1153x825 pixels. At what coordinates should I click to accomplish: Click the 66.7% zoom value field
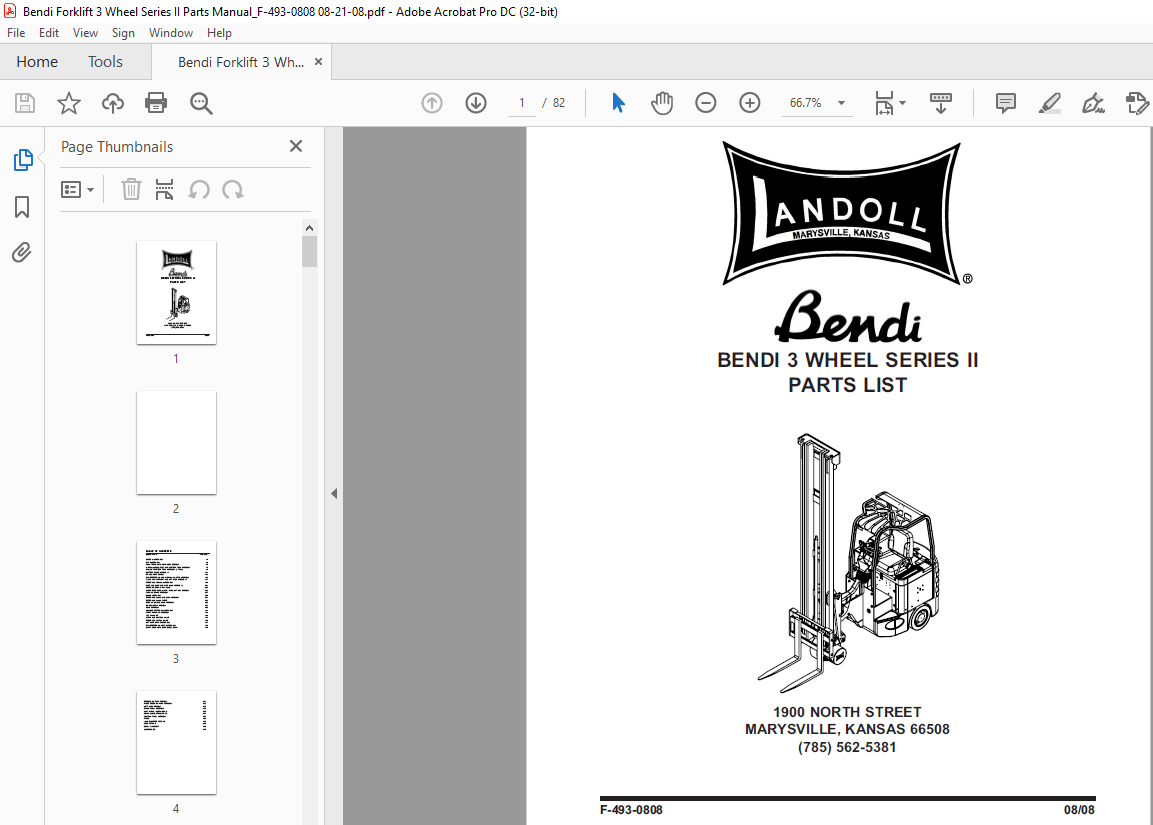(805, 103)
